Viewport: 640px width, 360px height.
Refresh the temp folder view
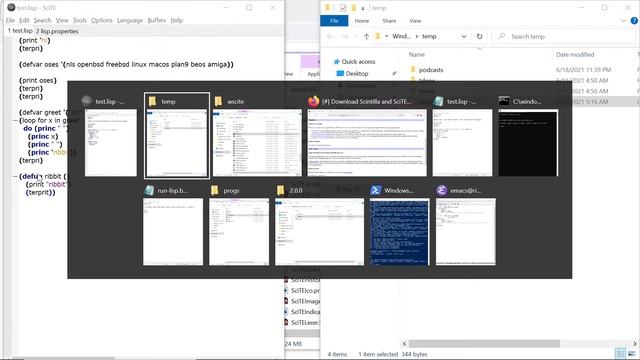click(480, 36)
